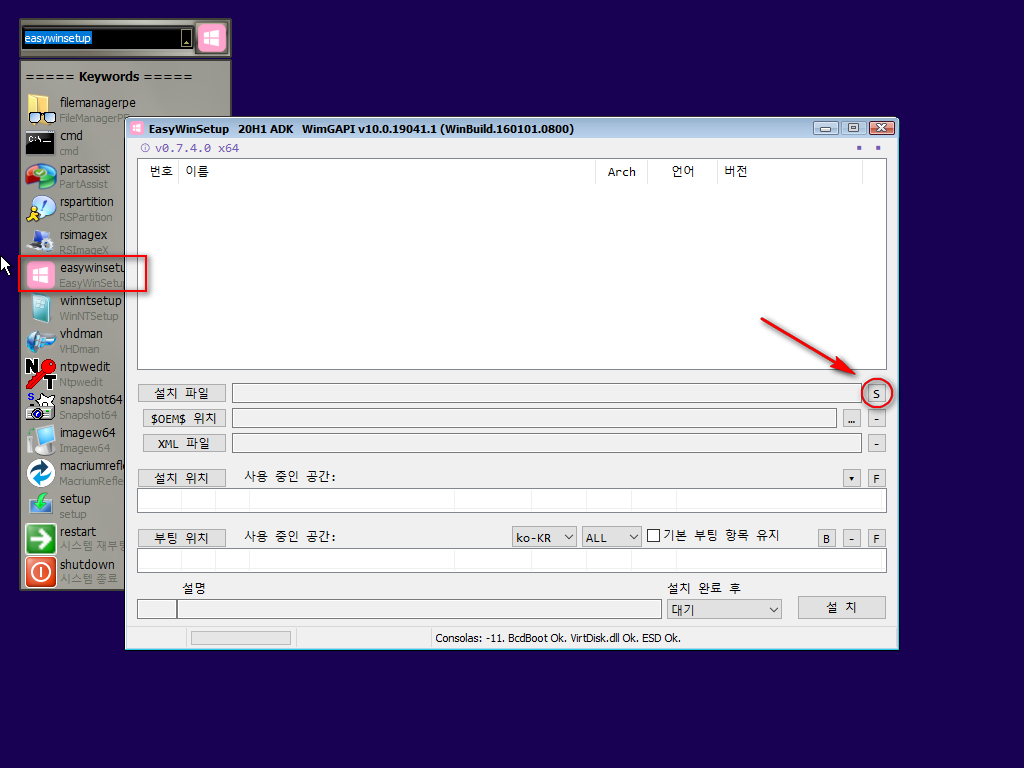Click the 설치 위치 button
This screenshot has width=1024, height=768.
tap(182, 477)
